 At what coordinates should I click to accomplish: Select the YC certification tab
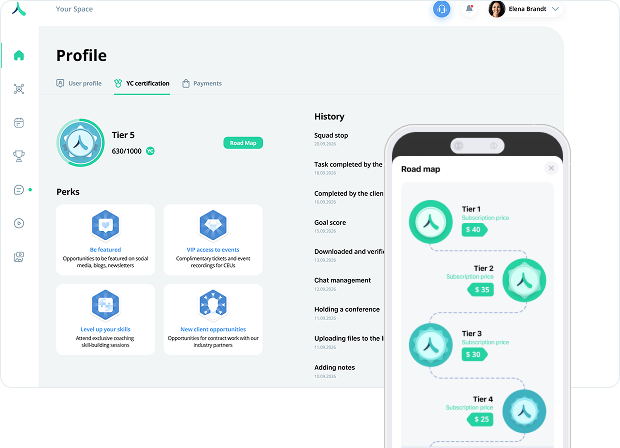pyautogui.click(x=142, y=83)
